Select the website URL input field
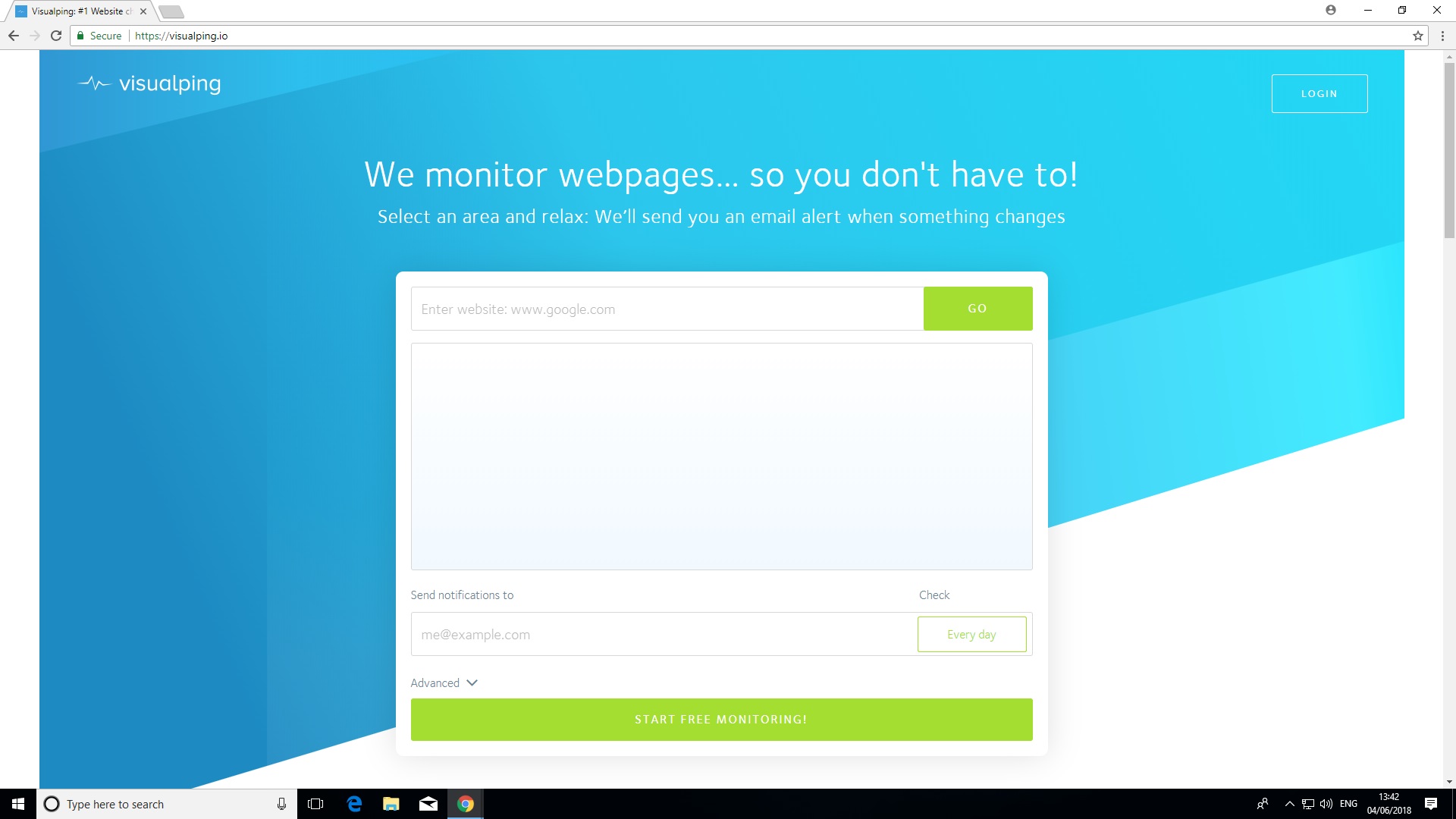 [666, 308]
